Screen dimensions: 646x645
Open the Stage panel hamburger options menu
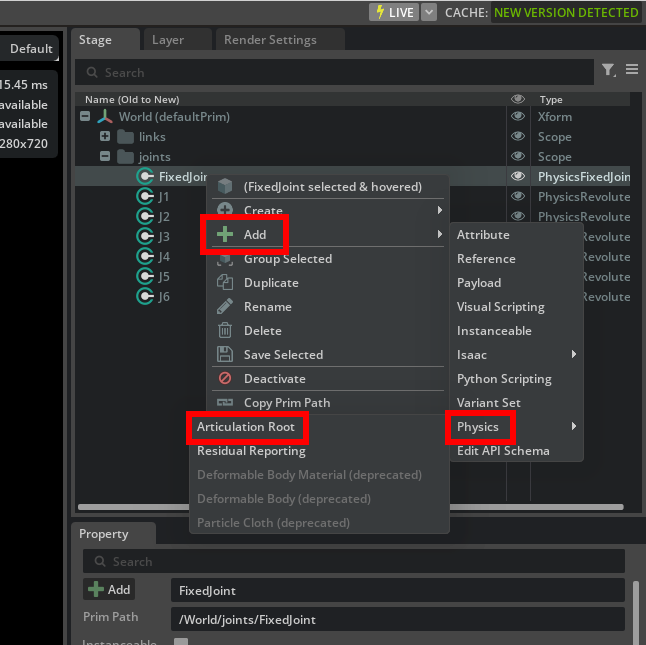[632, 70]
